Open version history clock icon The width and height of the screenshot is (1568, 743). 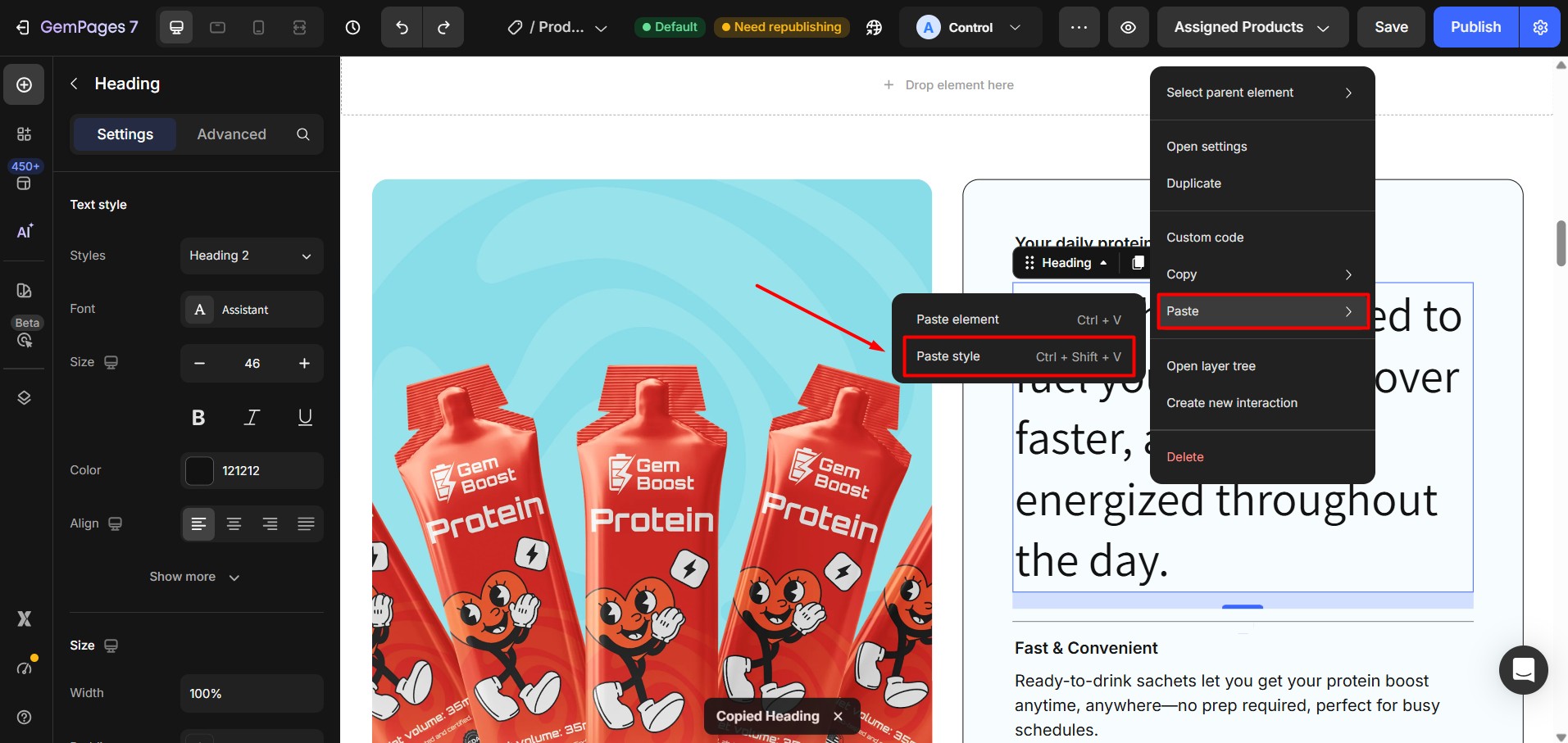tap(352, 28)
